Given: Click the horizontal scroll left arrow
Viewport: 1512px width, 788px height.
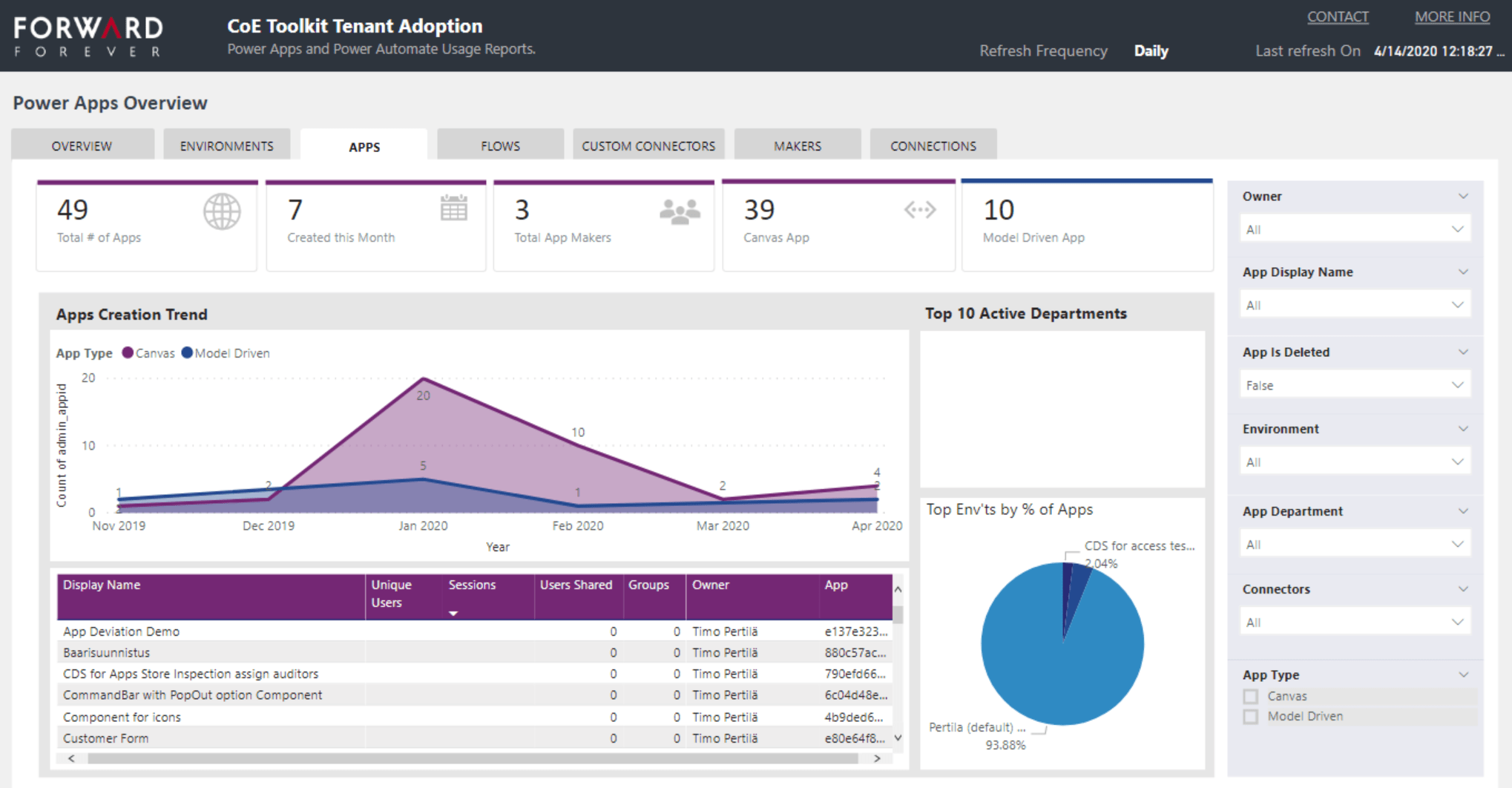Looking at the screenshot, I should [71, 758].
